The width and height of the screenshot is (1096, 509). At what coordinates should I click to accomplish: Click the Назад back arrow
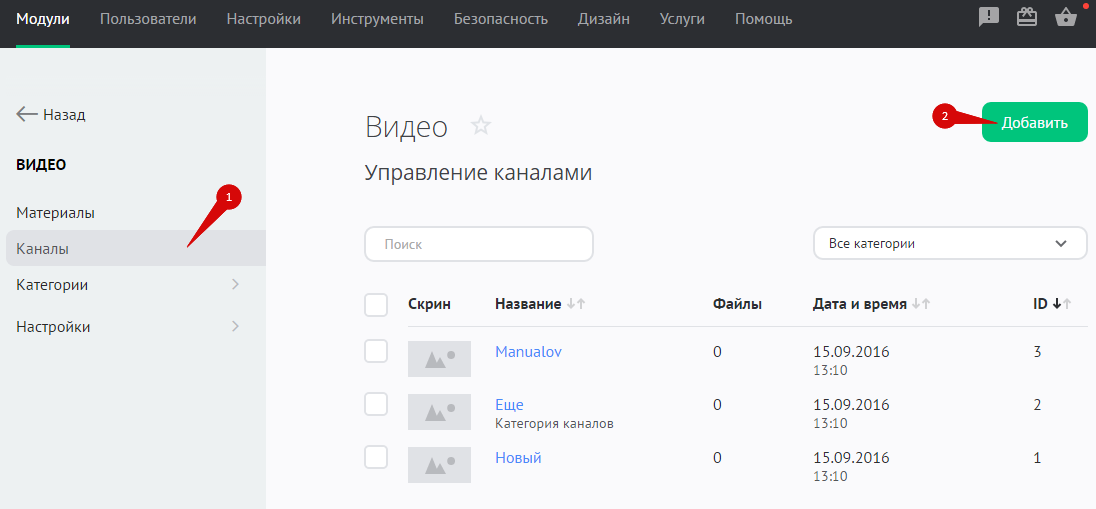28,114
